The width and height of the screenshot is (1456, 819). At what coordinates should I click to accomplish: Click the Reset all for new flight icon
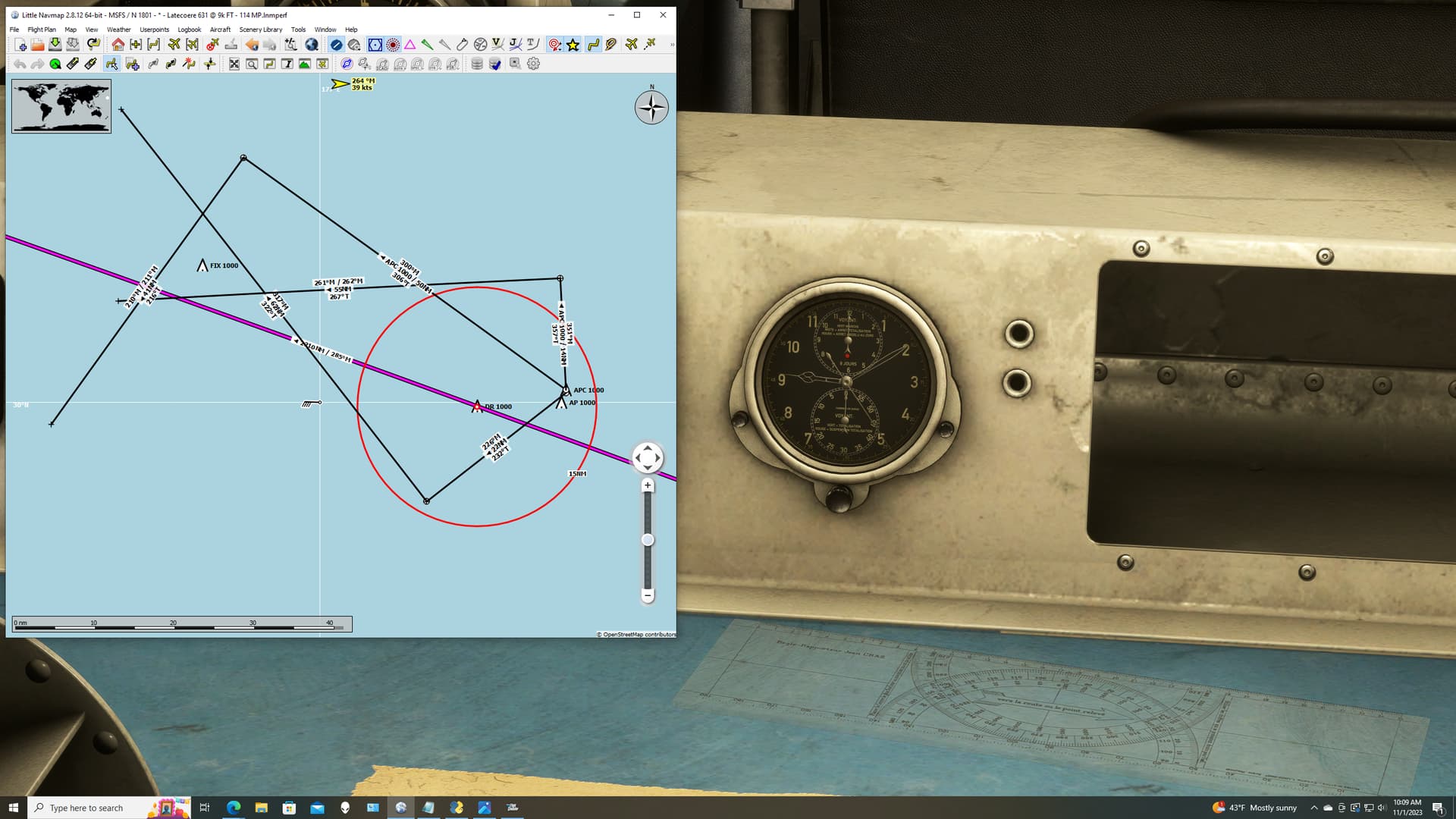pos(94,45)
